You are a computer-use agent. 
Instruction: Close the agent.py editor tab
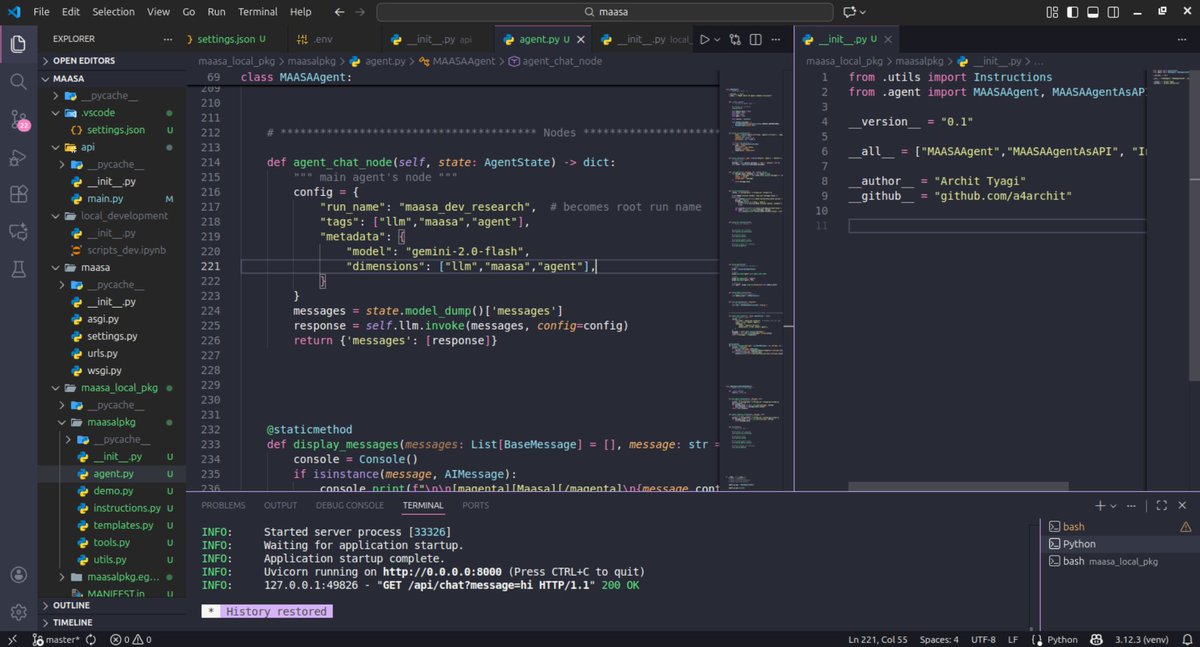pyautogui.click(x=582, y=40)
